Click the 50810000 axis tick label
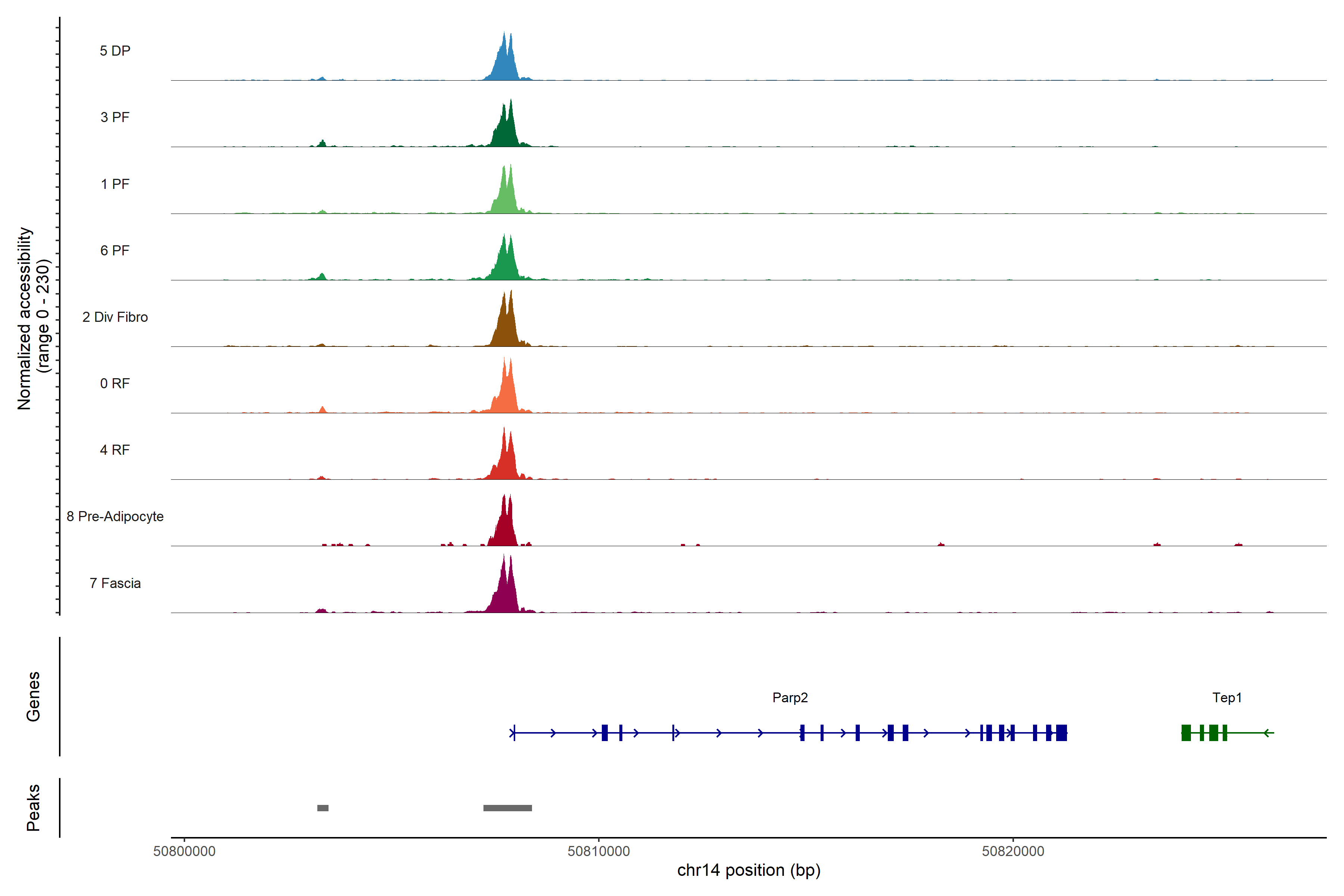Screen dimensions: 1344x896 (598, 852)
